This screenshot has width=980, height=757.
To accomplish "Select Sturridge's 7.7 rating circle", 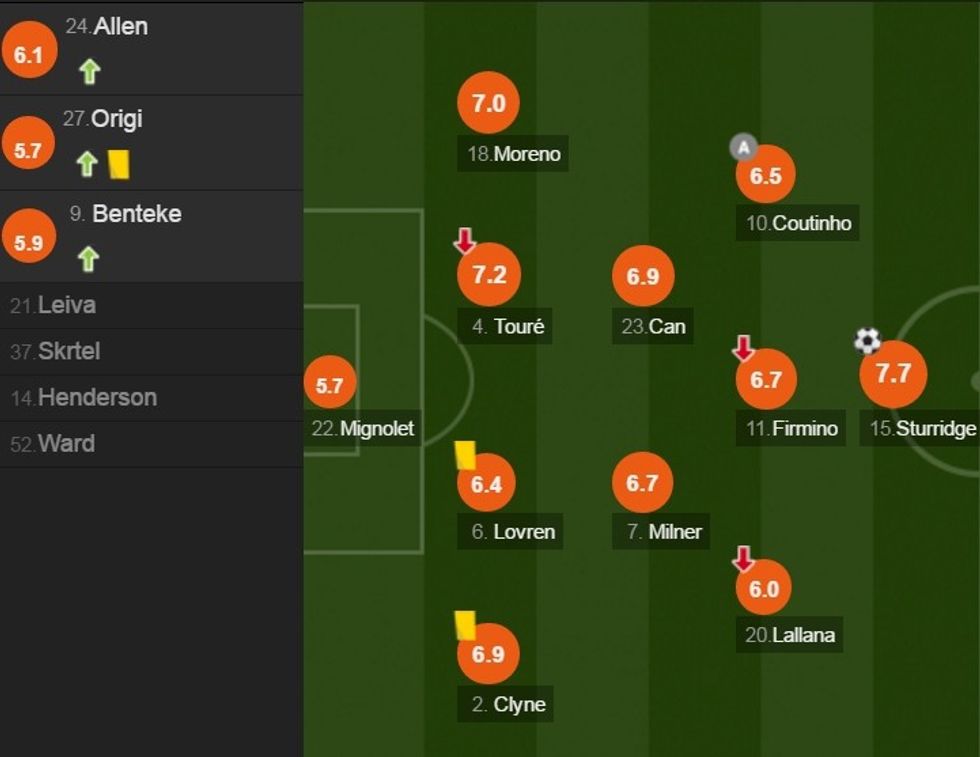I will (x=893, y=374).
